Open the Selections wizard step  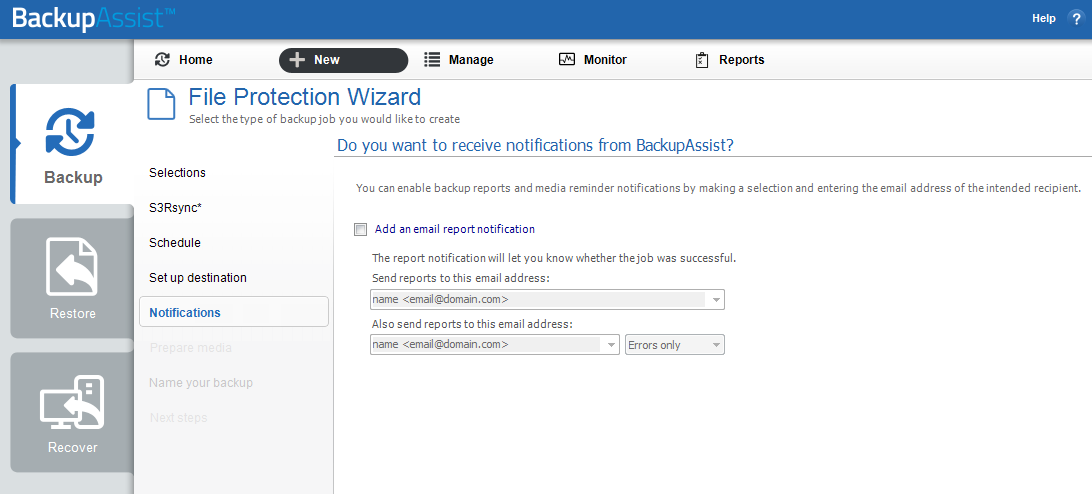(177, 173)
